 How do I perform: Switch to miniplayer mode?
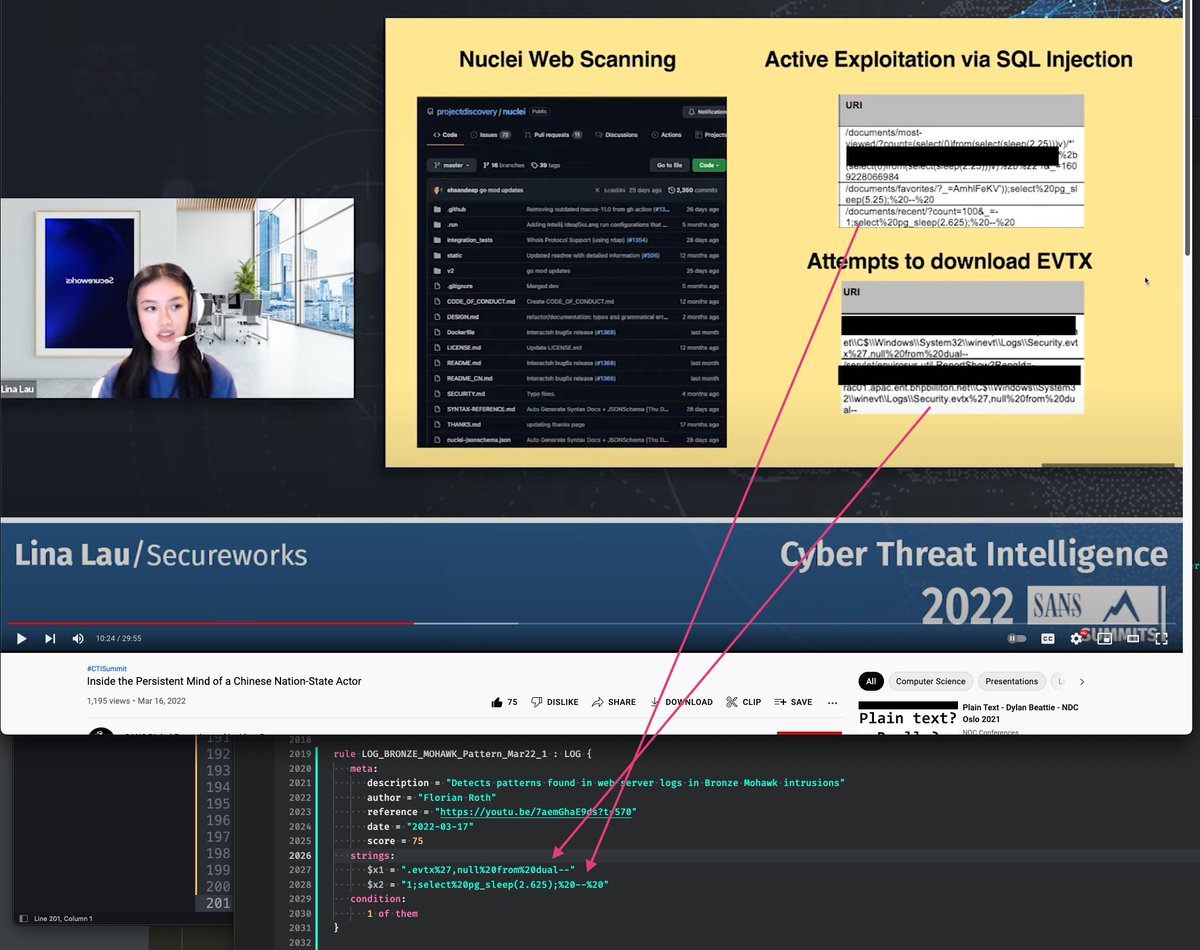[x=1105, y=638]
